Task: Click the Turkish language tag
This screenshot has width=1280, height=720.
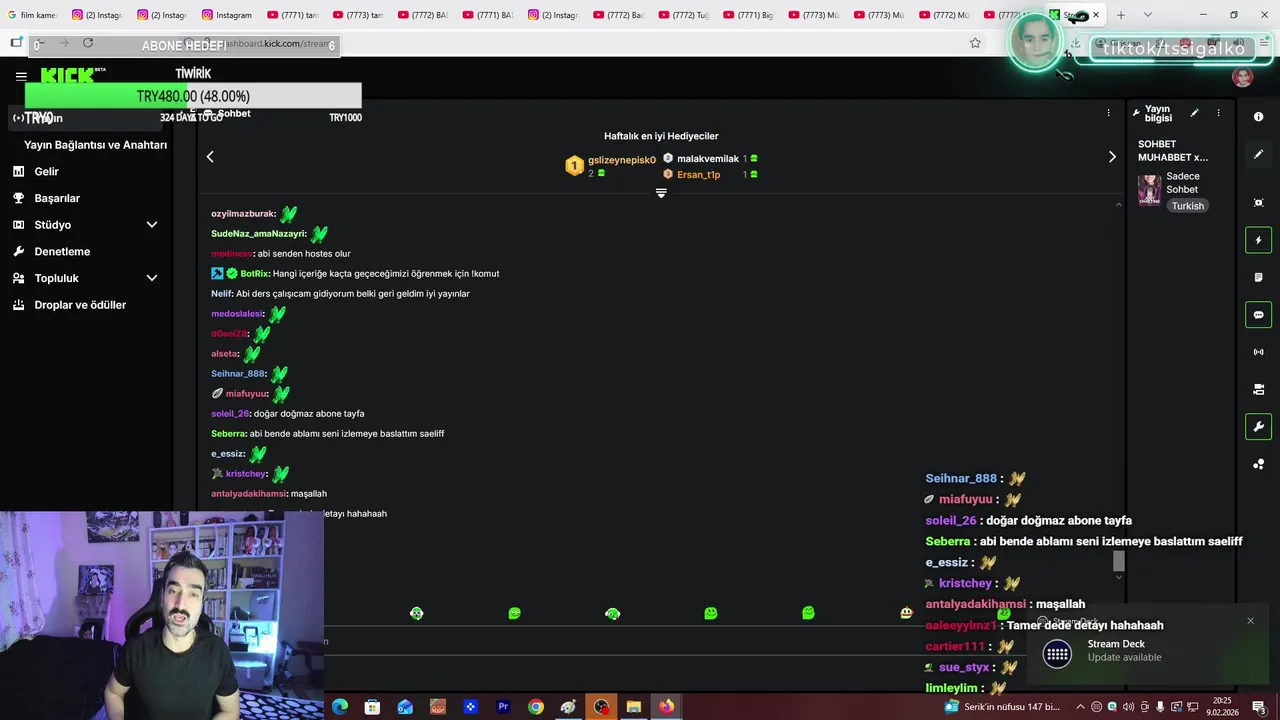Action: (1188, 206)
